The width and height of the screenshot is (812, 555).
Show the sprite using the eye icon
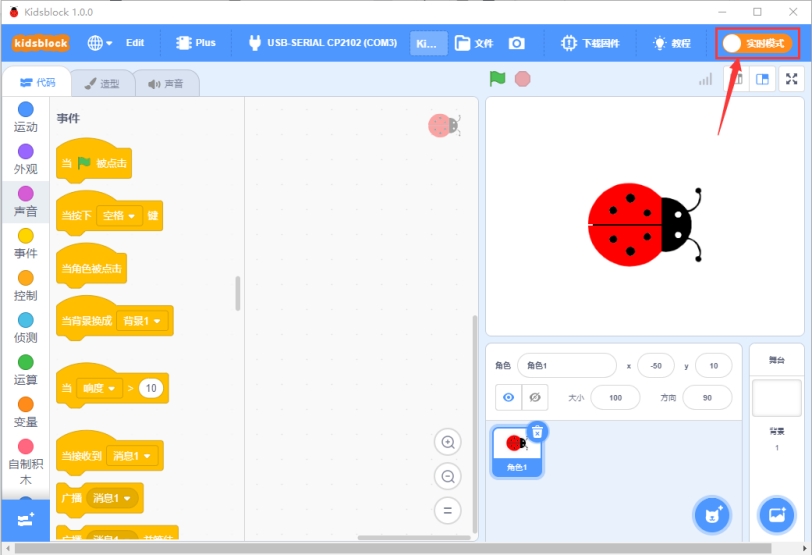click(509, 398)
